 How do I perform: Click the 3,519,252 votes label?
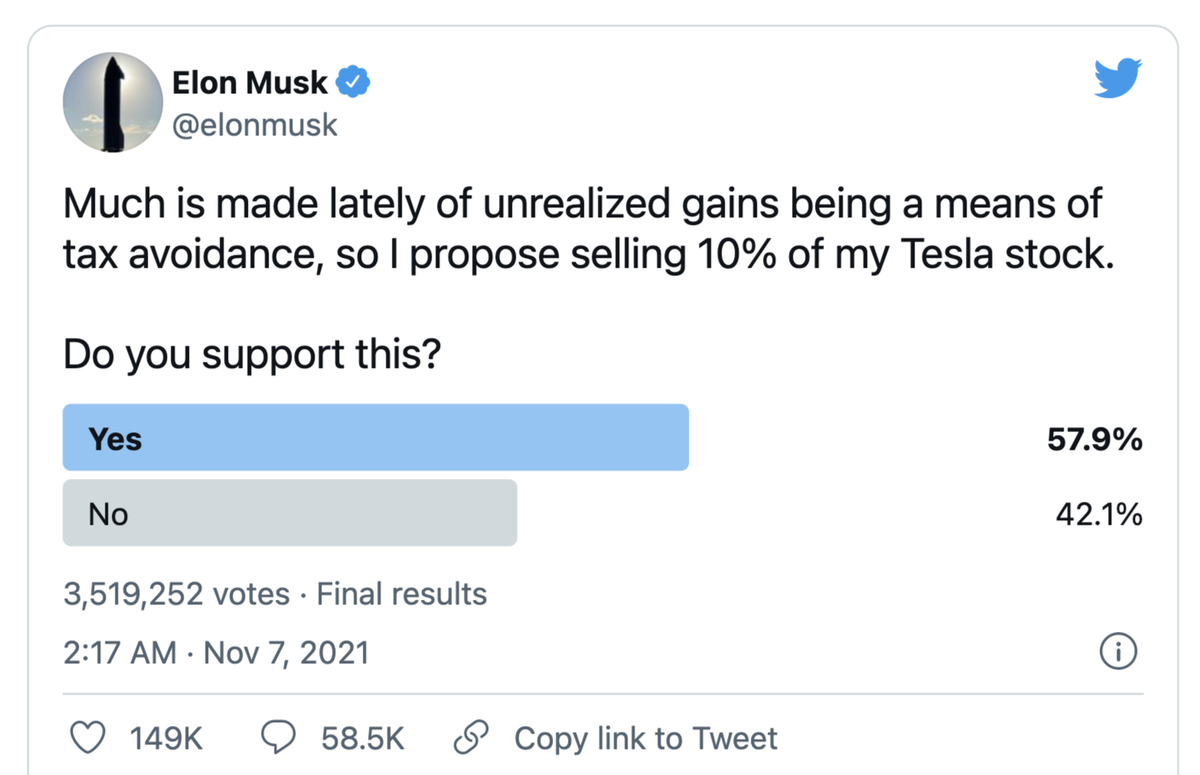pos(176,594)
